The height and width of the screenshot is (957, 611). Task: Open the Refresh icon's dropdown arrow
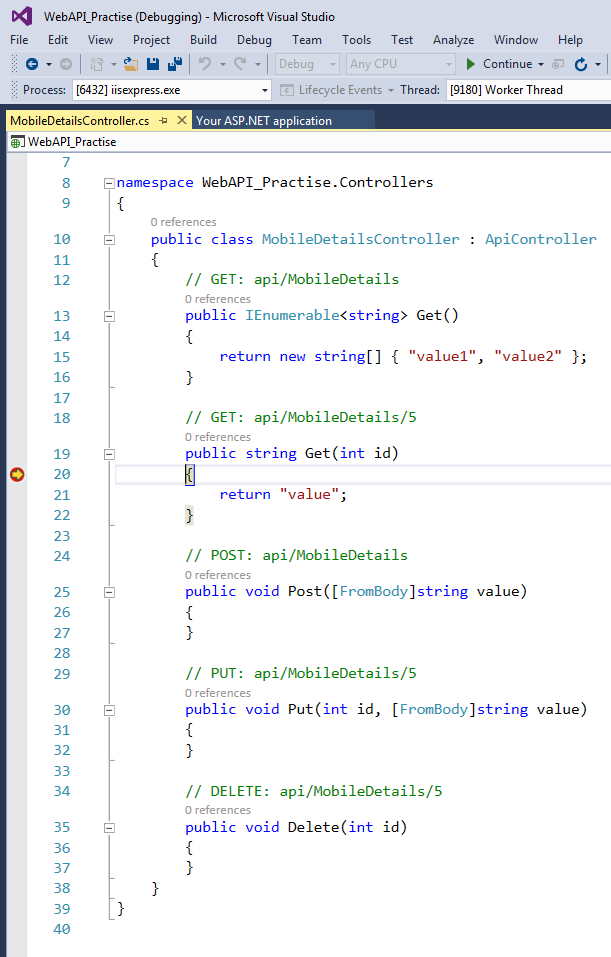tap(598, 64)
